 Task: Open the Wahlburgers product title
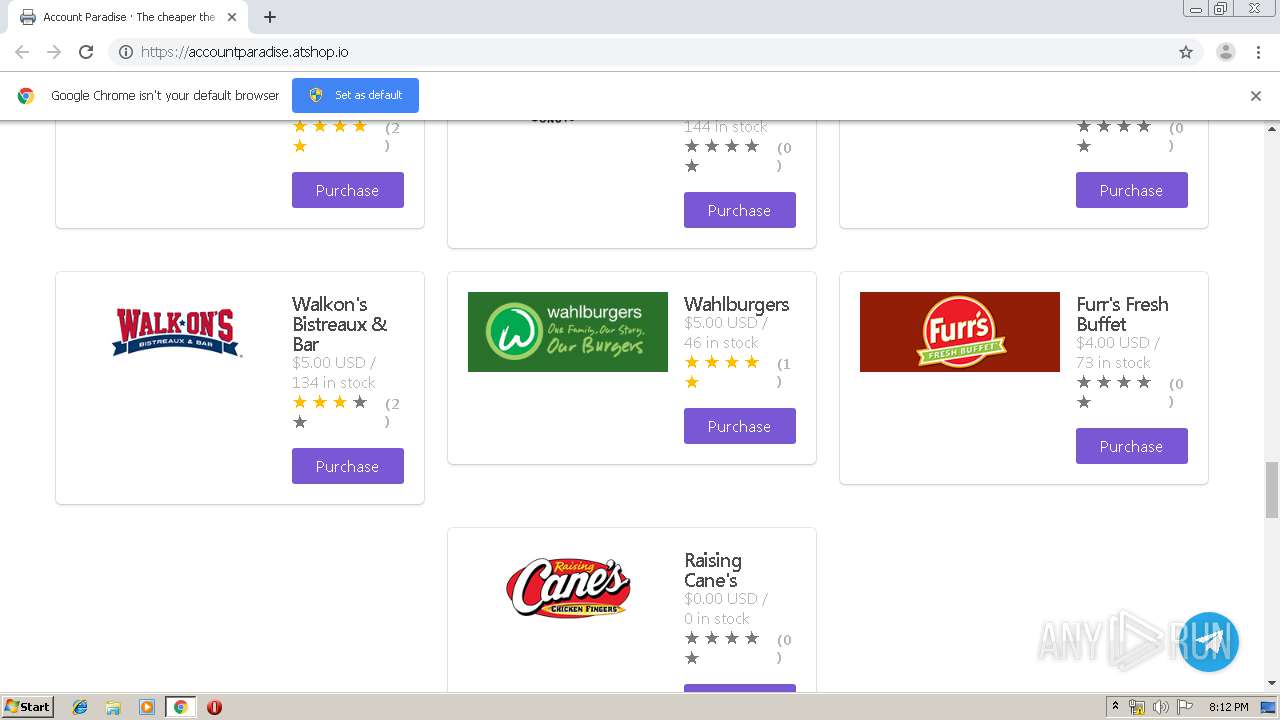737,304
